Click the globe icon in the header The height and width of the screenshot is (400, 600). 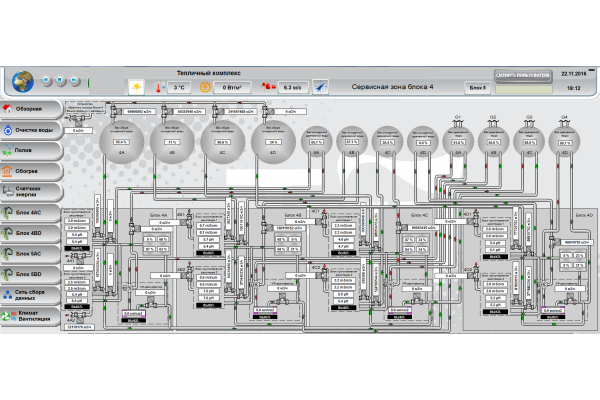pyautogui.click(x=22, y=82)
